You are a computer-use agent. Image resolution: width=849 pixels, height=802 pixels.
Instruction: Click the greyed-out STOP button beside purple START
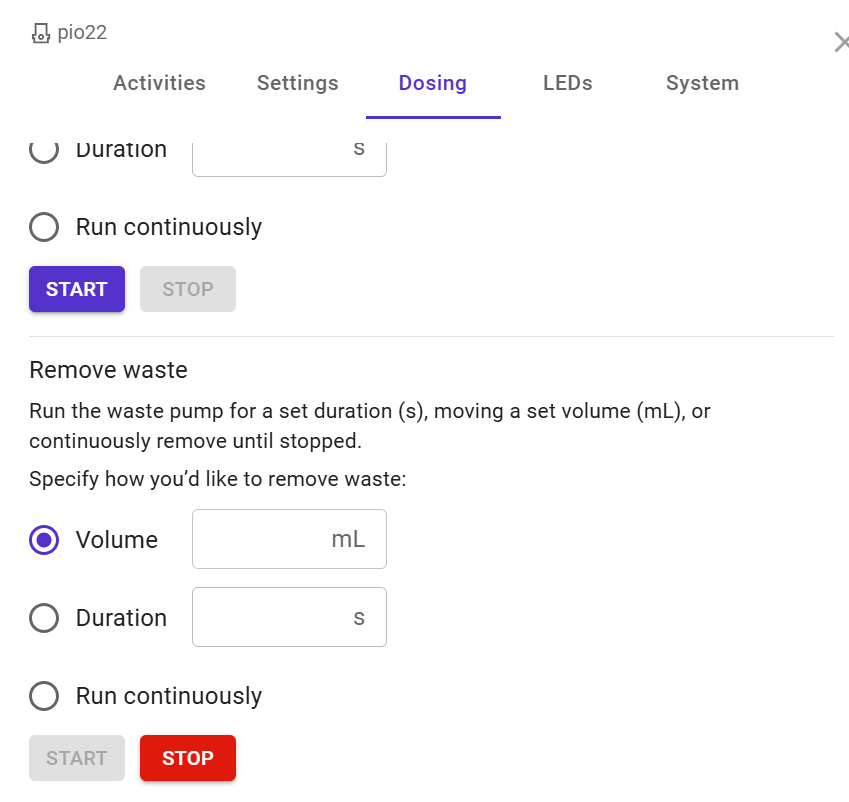click(x=188, y=289)
